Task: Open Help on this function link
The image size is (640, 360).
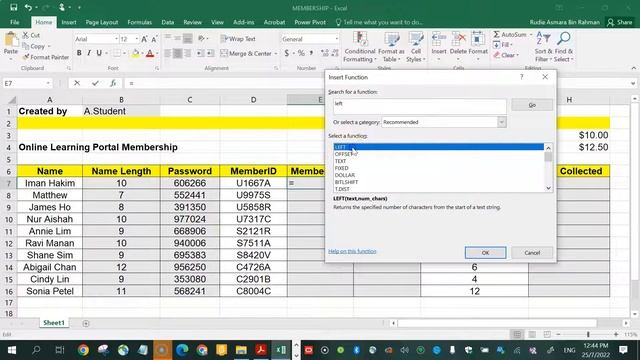Action: click(x=352, y=251)
